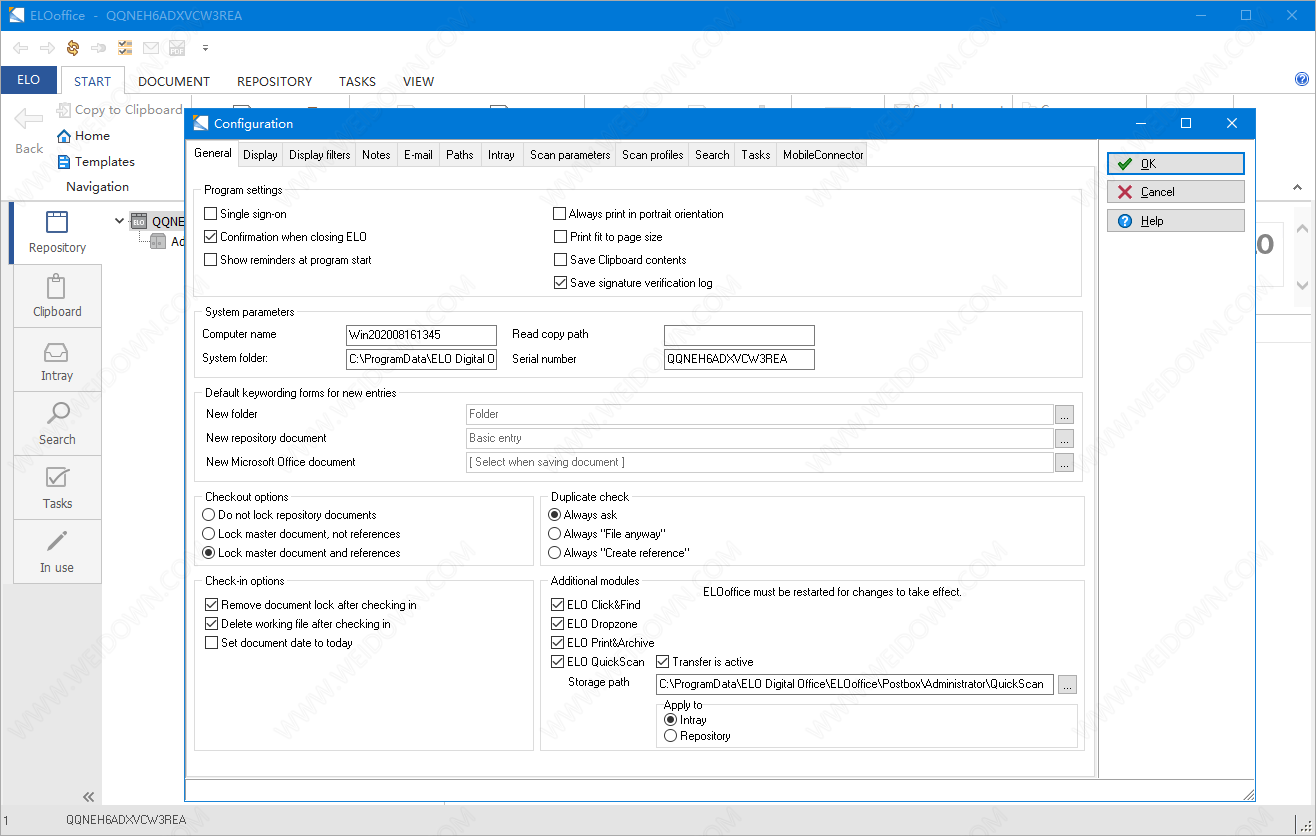Click Cancel in Configuration dialog

click(x=1176, y=192)
